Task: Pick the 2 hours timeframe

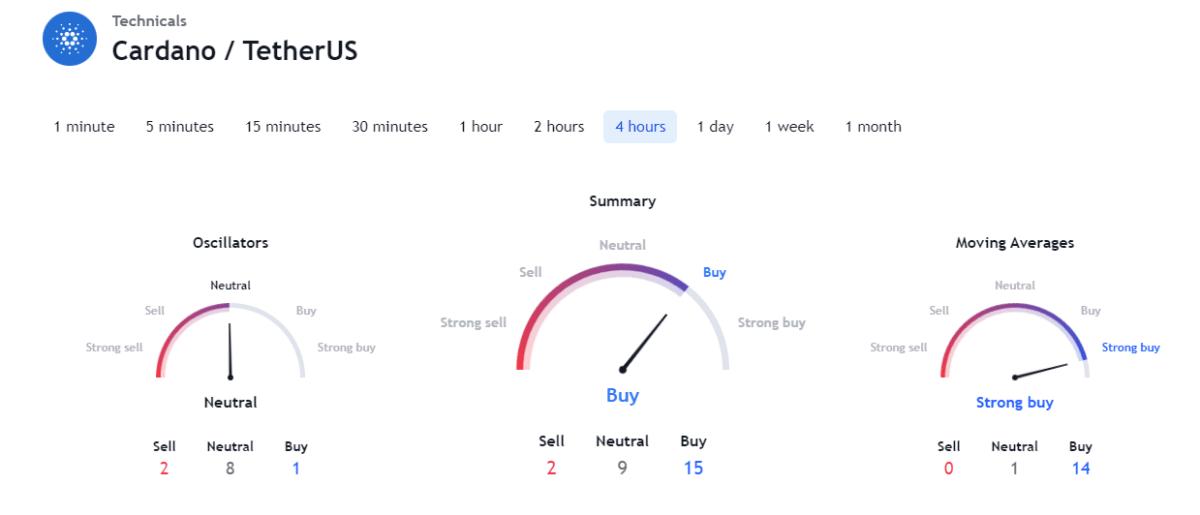Action: pyautogui.click(x=559, y=127)
